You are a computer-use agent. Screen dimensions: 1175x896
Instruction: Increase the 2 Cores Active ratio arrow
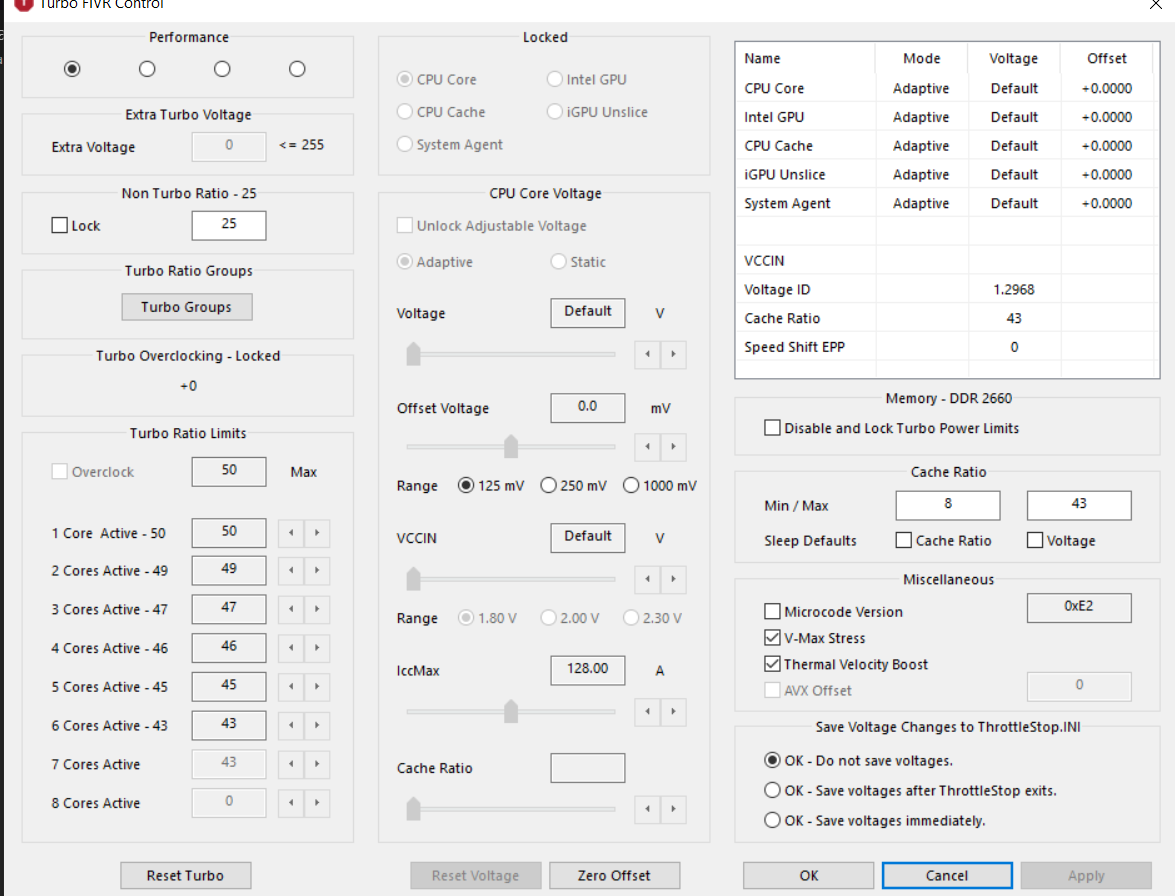coord(317,570)
